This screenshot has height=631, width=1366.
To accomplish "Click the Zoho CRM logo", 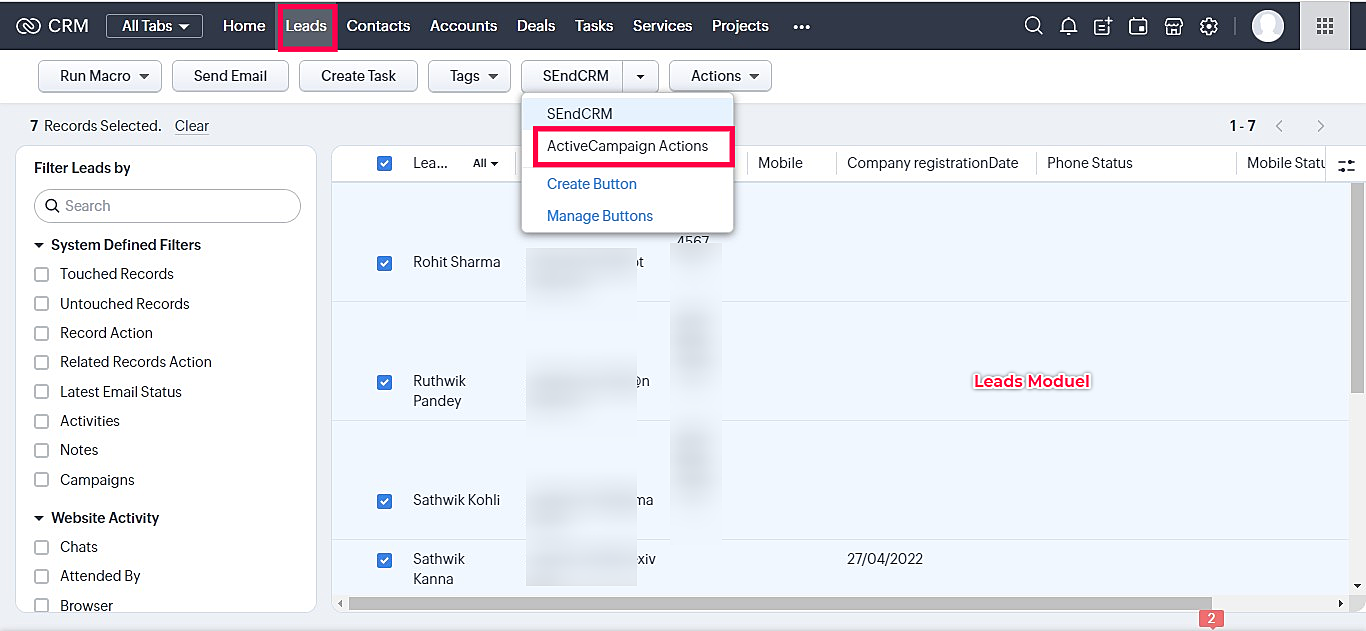I will (53, 26).
